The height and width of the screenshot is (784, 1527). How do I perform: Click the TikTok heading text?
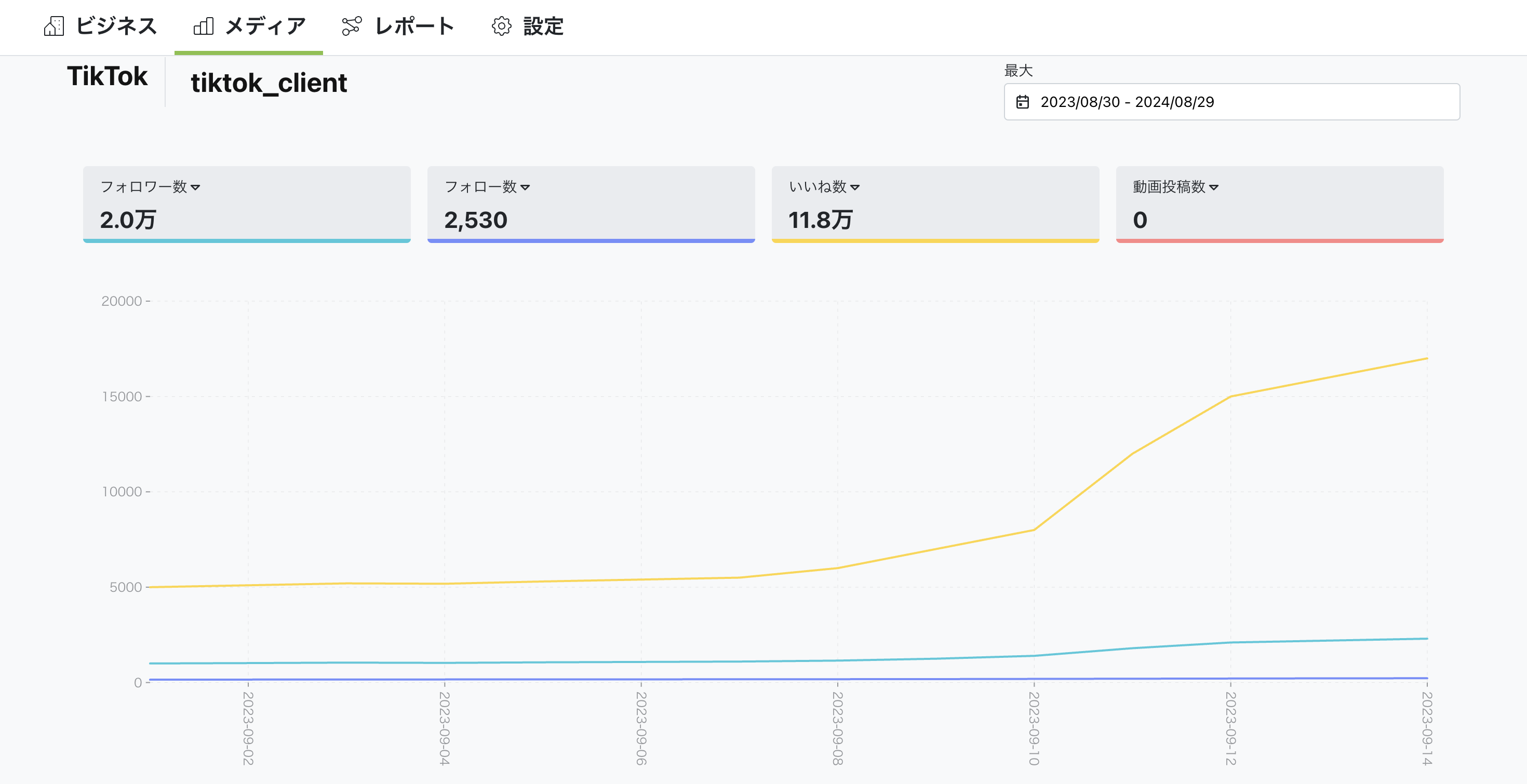click(108, 76)
